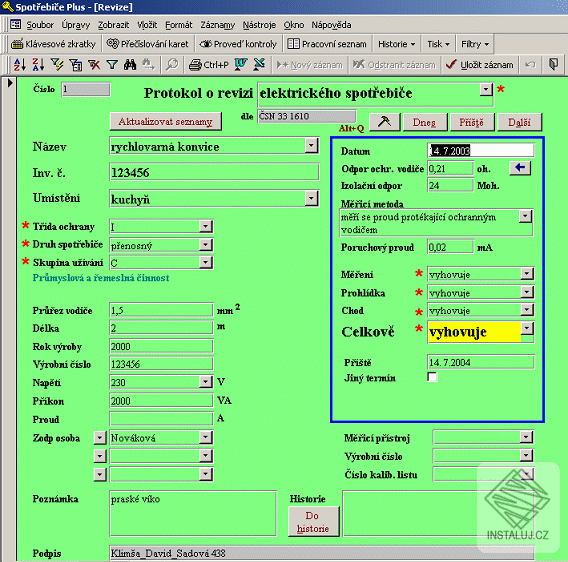Click the Aktualizovat seznamy button
Image resolution: width=568 pixels, height=562 pixels.
(166, 121)
